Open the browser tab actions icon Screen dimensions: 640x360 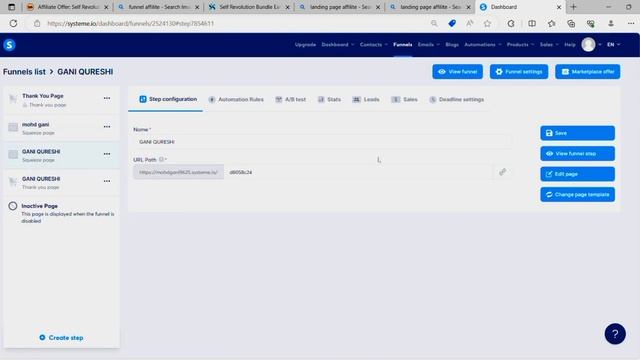click(x=11, y=7)
